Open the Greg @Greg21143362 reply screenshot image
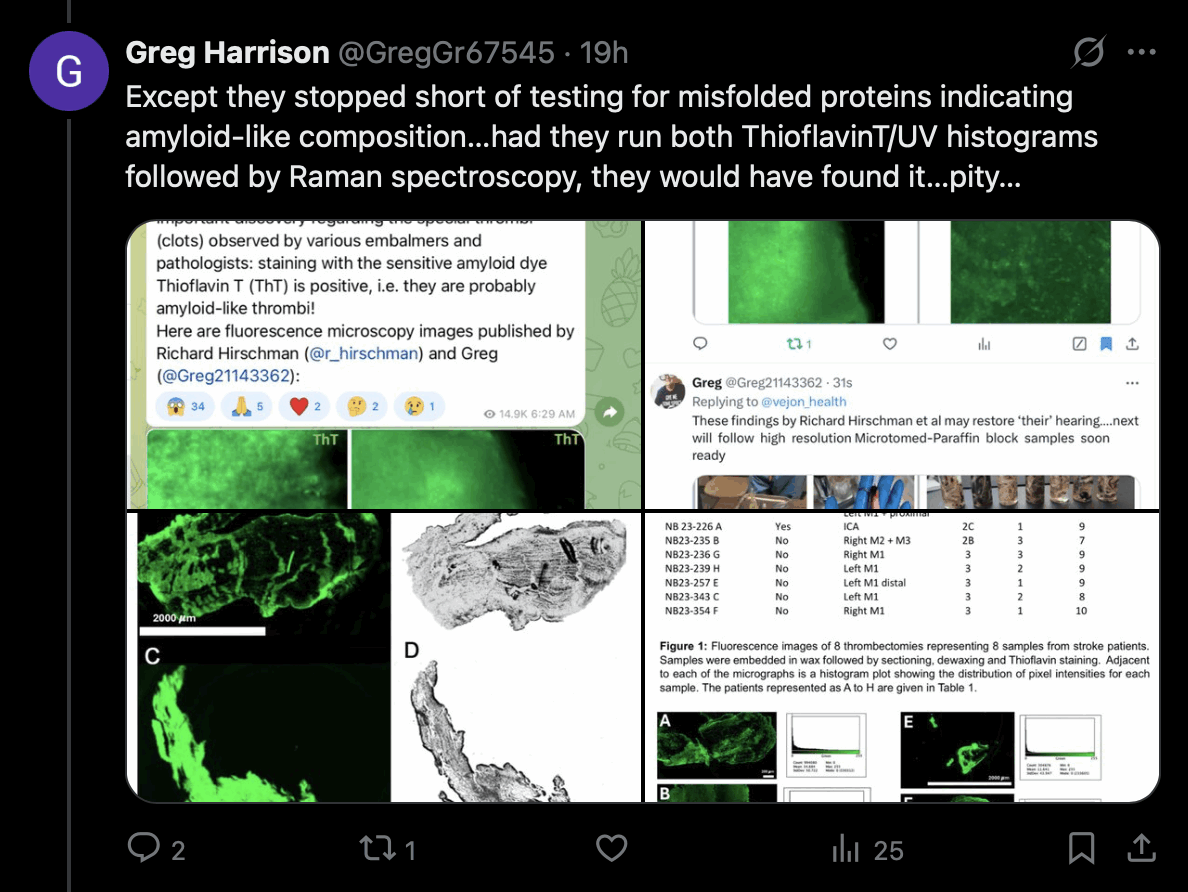 901,364
